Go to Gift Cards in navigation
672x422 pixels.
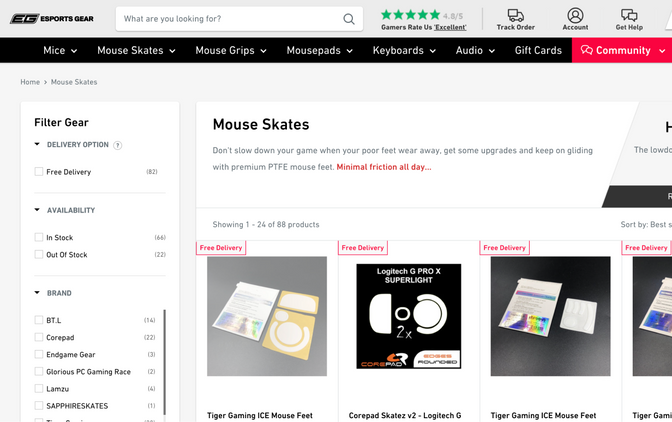point(538,50)
